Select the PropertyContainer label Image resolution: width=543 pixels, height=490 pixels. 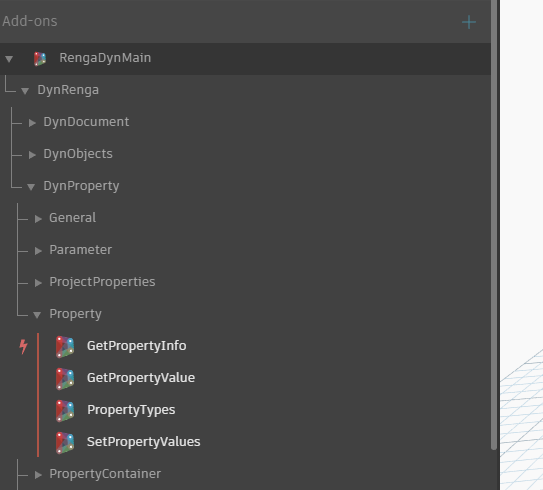tap(105, 474)
